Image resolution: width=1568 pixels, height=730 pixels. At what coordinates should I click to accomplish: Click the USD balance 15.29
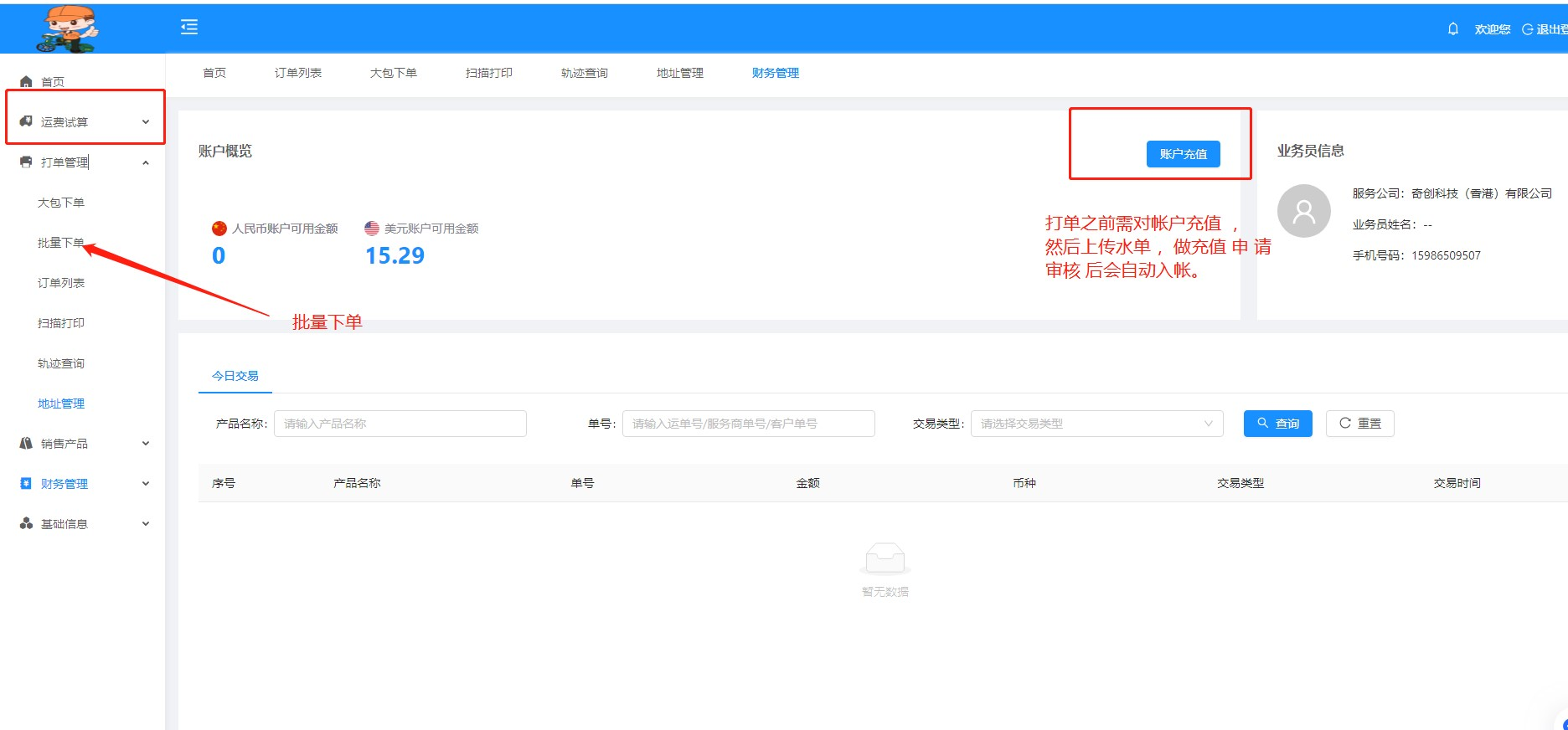[395, 255]
